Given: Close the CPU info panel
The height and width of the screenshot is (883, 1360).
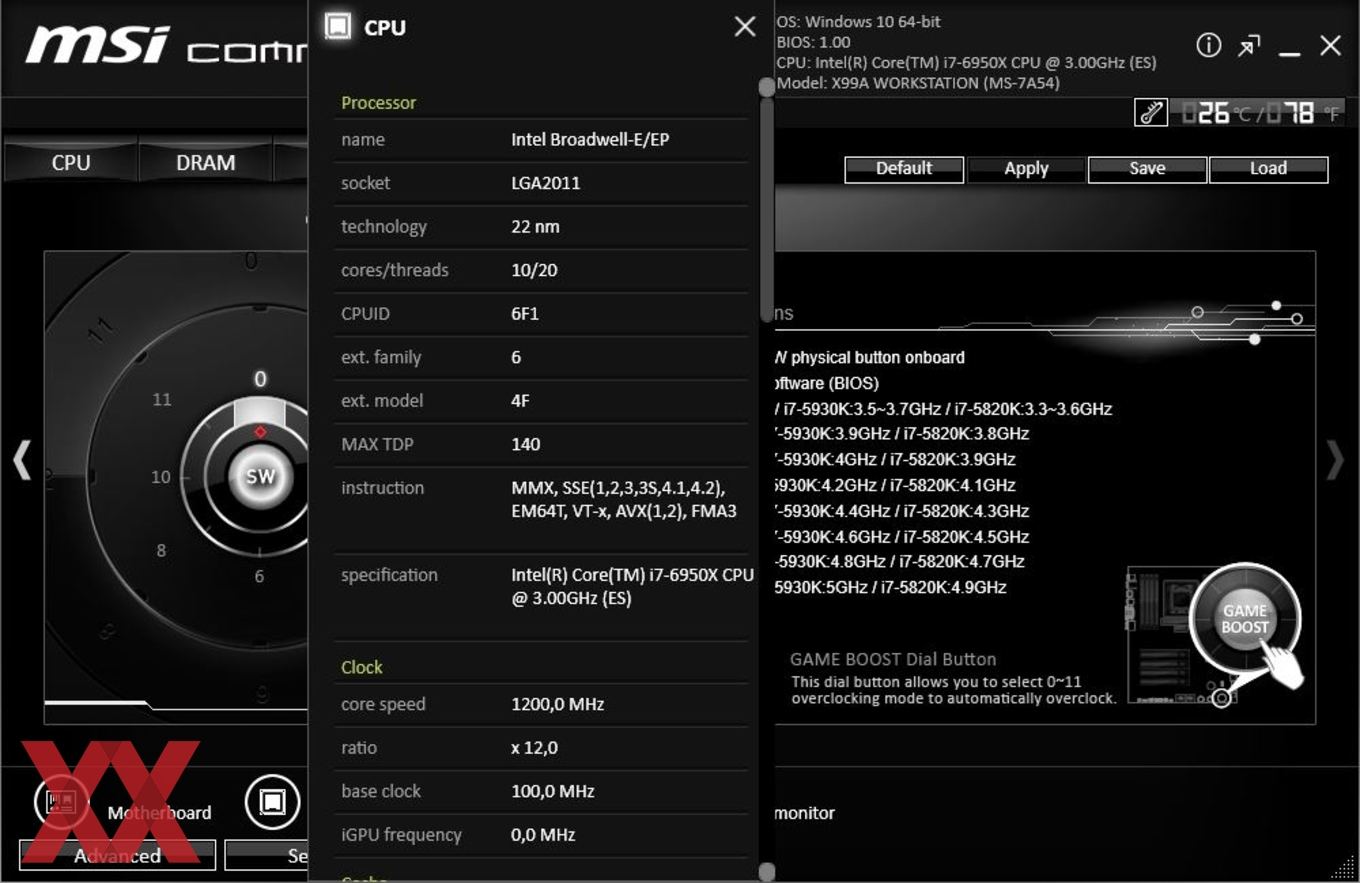Looking at the screenshot, I should 745,27.
